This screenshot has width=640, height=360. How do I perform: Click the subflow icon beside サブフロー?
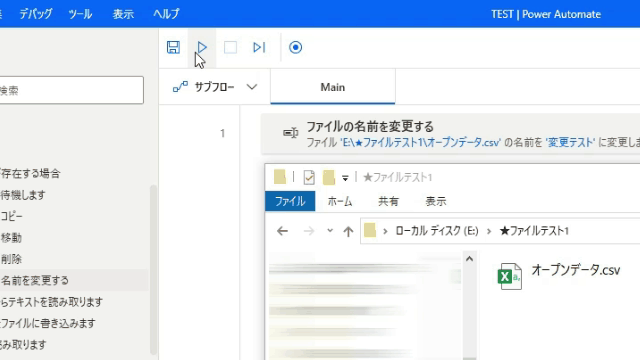pyautogui.click(x=180, y=87)
